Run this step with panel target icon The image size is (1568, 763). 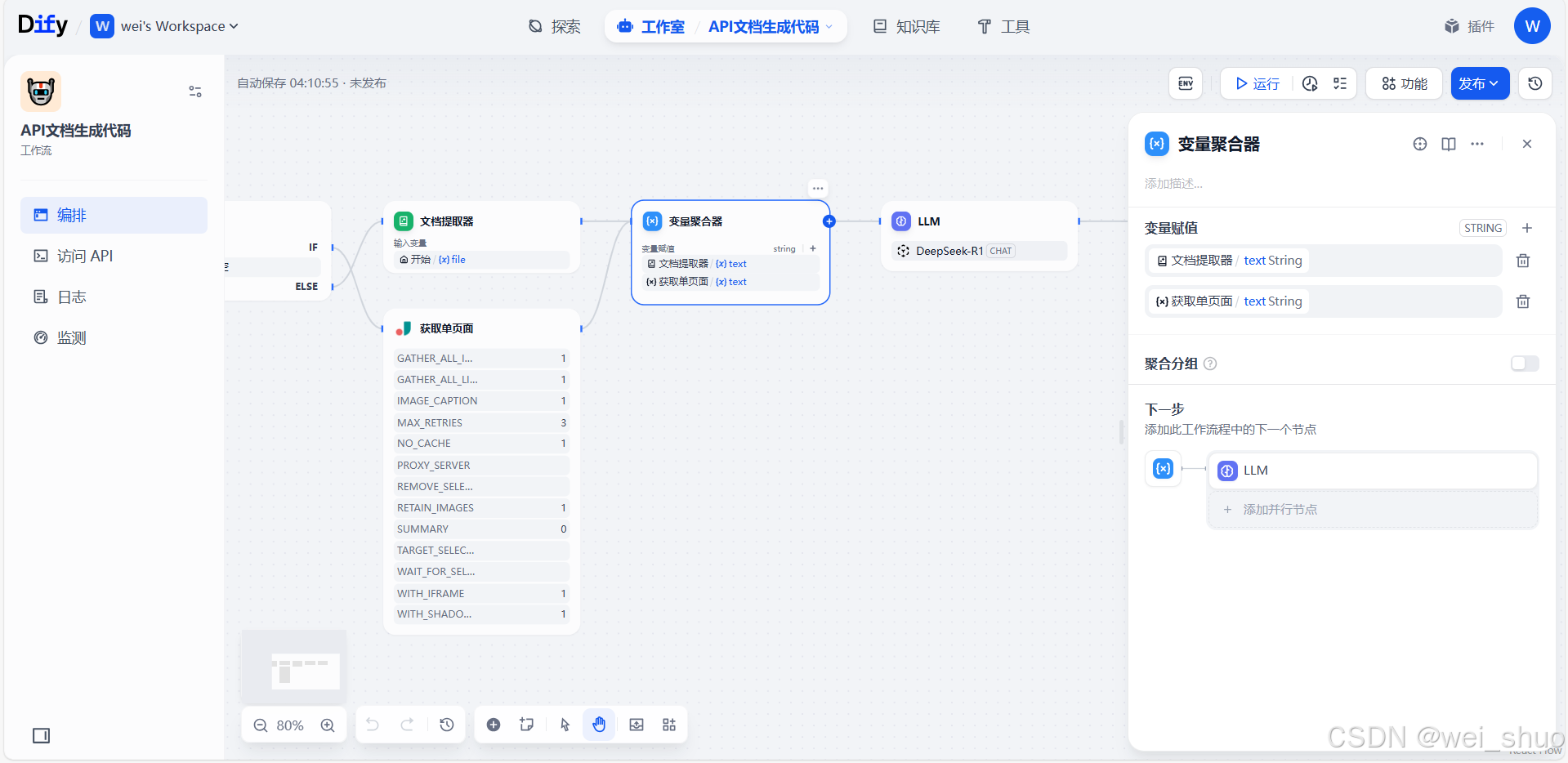pyautogui.click(x=1420, y=144)
